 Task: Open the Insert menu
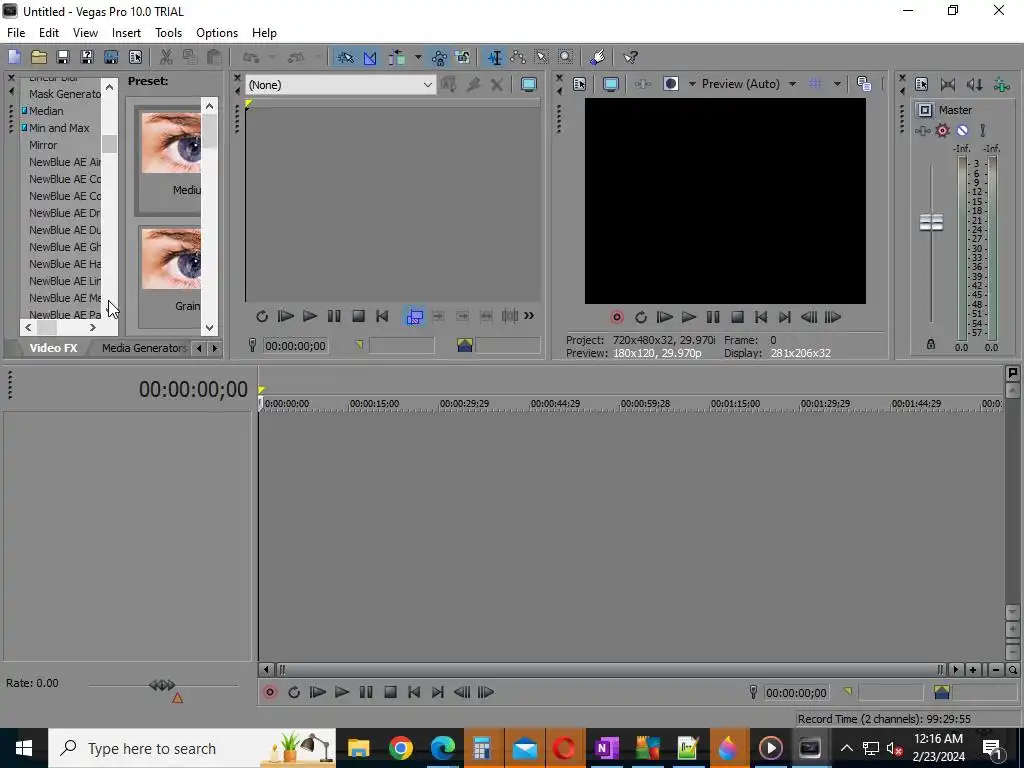click(126, 33)
